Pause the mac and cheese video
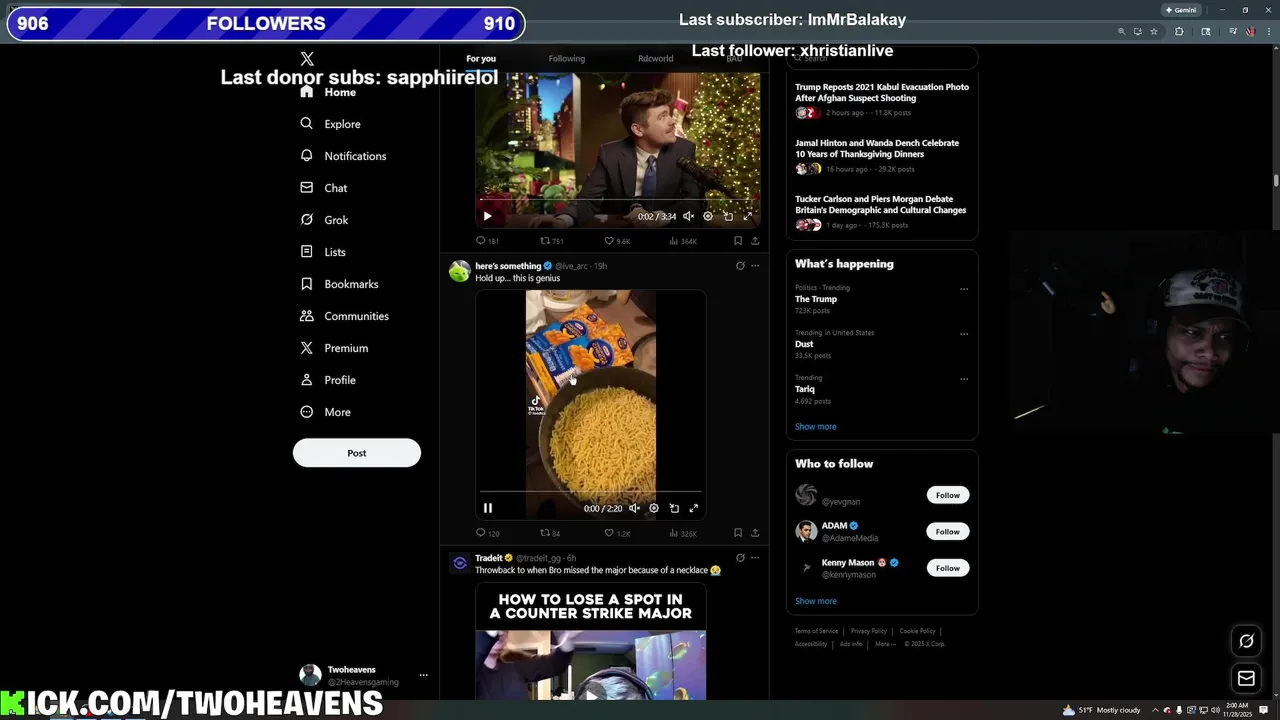1280x720 pixels. pyautogui.click(x=488, y=508)
